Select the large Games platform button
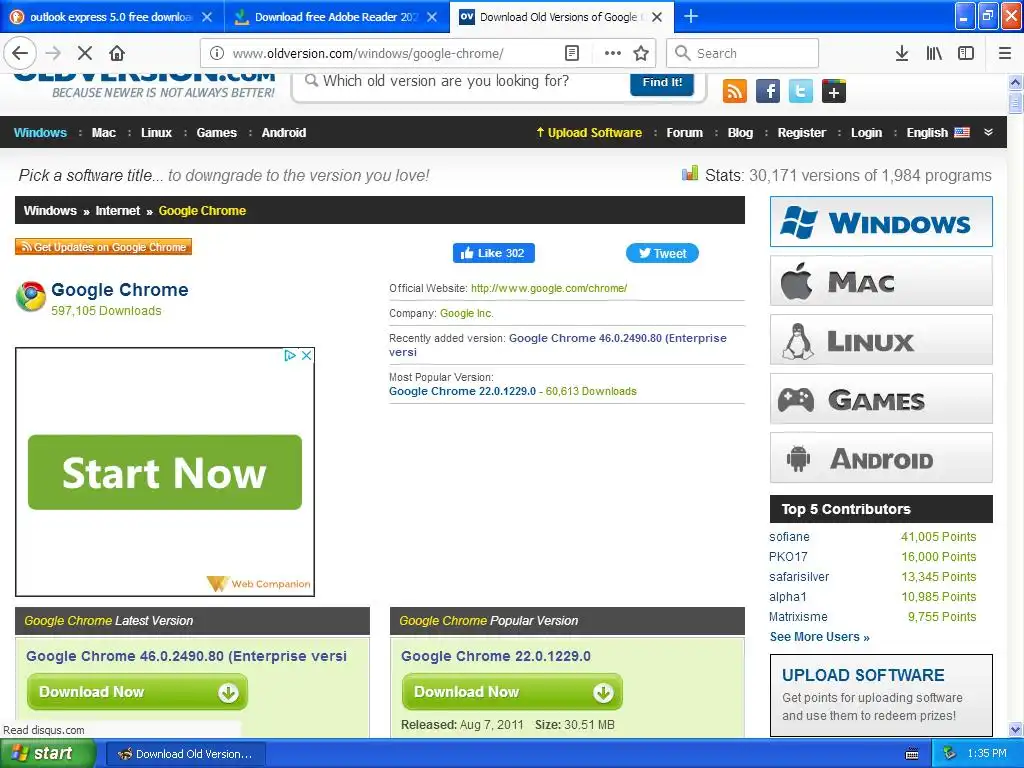1024x768 pixels. [x=881, y=398]
